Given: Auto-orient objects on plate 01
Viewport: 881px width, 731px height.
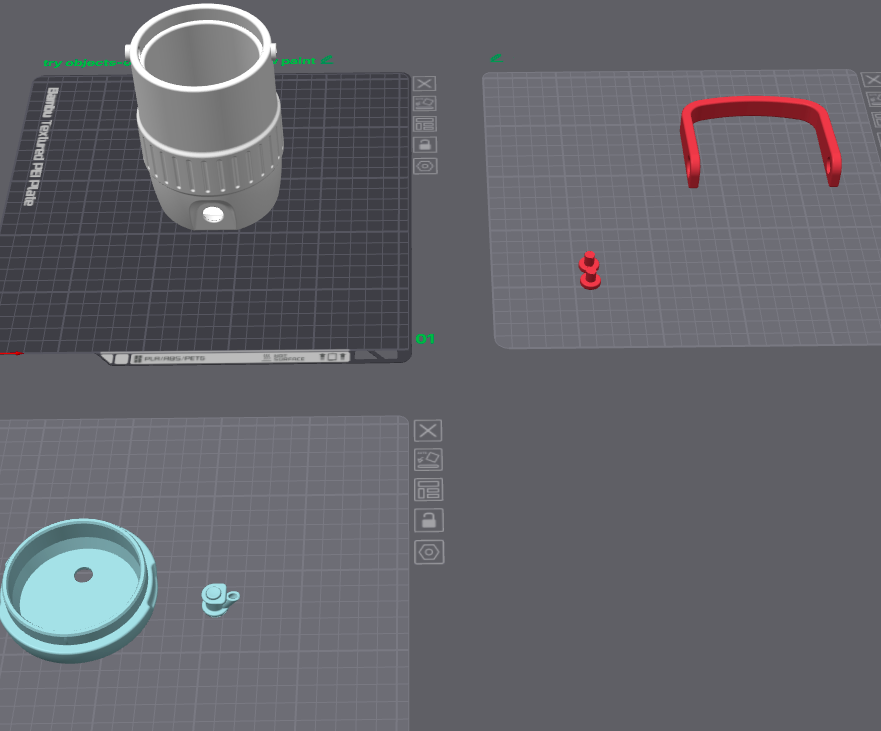Looking at the screenshot, I should [425, 103].
